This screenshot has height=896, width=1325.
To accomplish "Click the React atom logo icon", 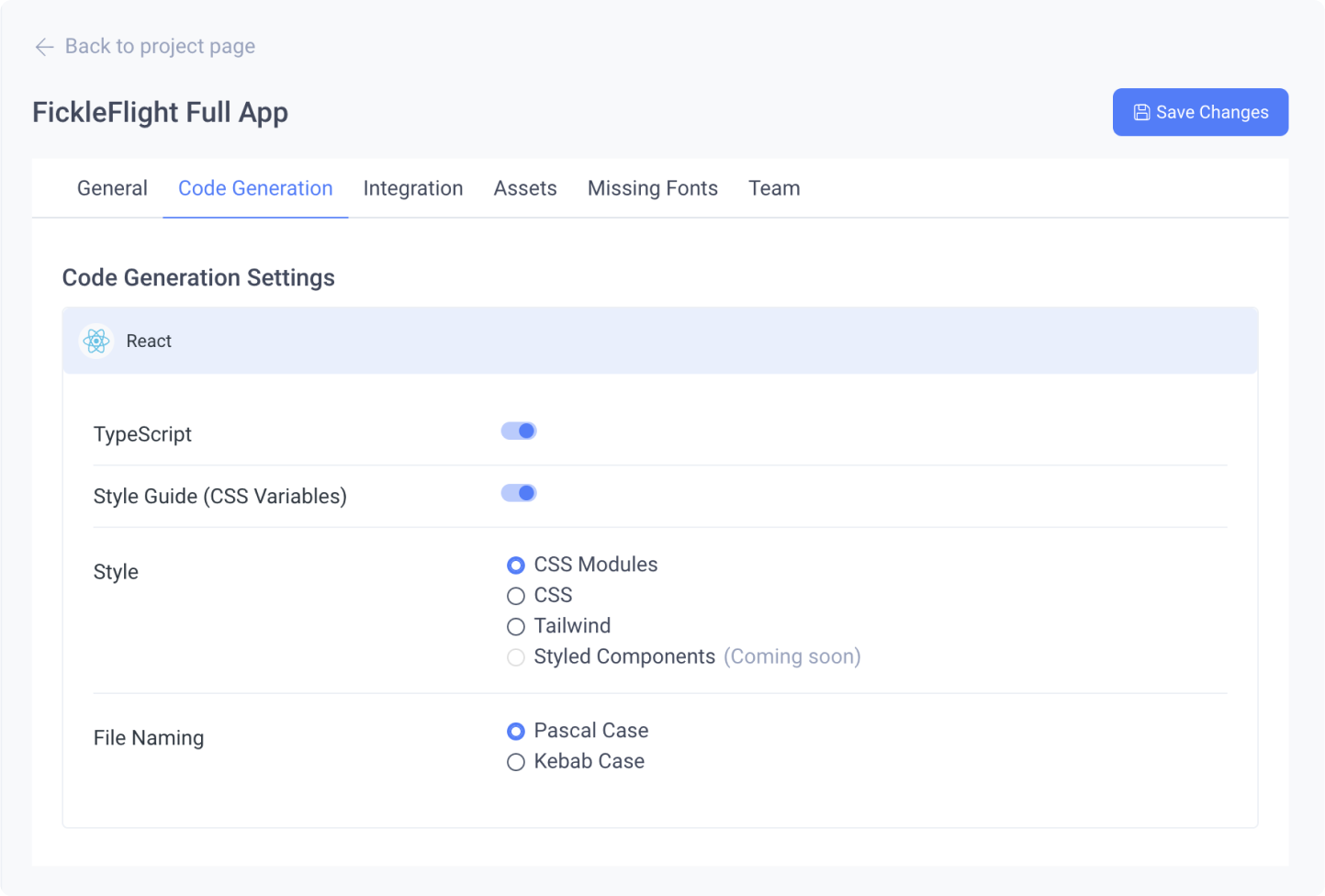I will pos(96,342).
